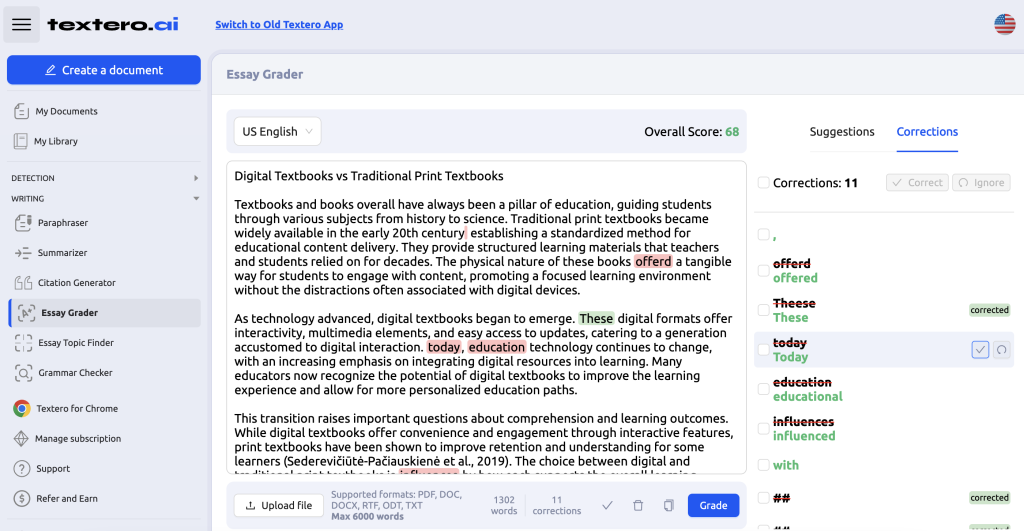Click the Ignore button
This screenshot has width=1024, height=531.
click(981, 183)
